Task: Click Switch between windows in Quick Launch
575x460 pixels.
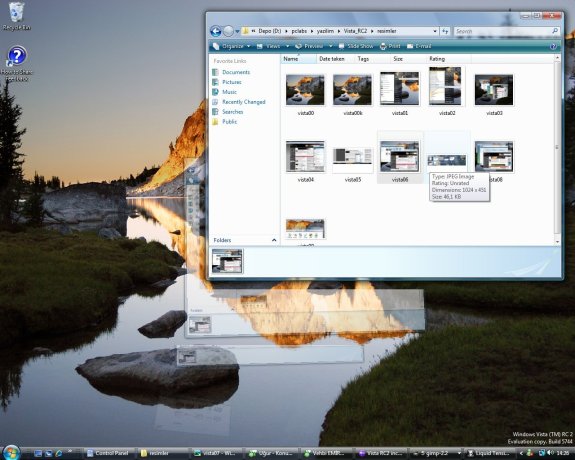Action: pos(48,454)
